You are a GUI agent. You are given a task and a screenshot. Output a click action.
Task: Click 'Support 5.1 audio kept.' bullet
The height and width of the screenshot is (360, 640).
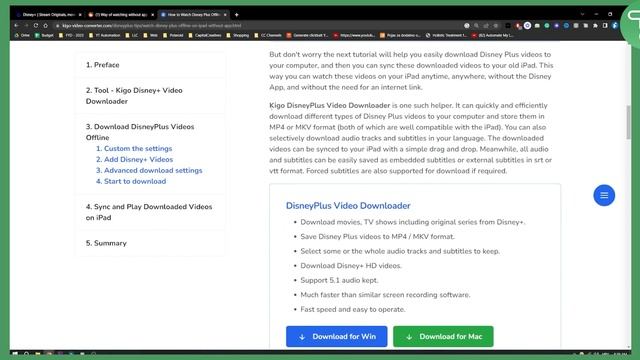click(x=339, y=280)
